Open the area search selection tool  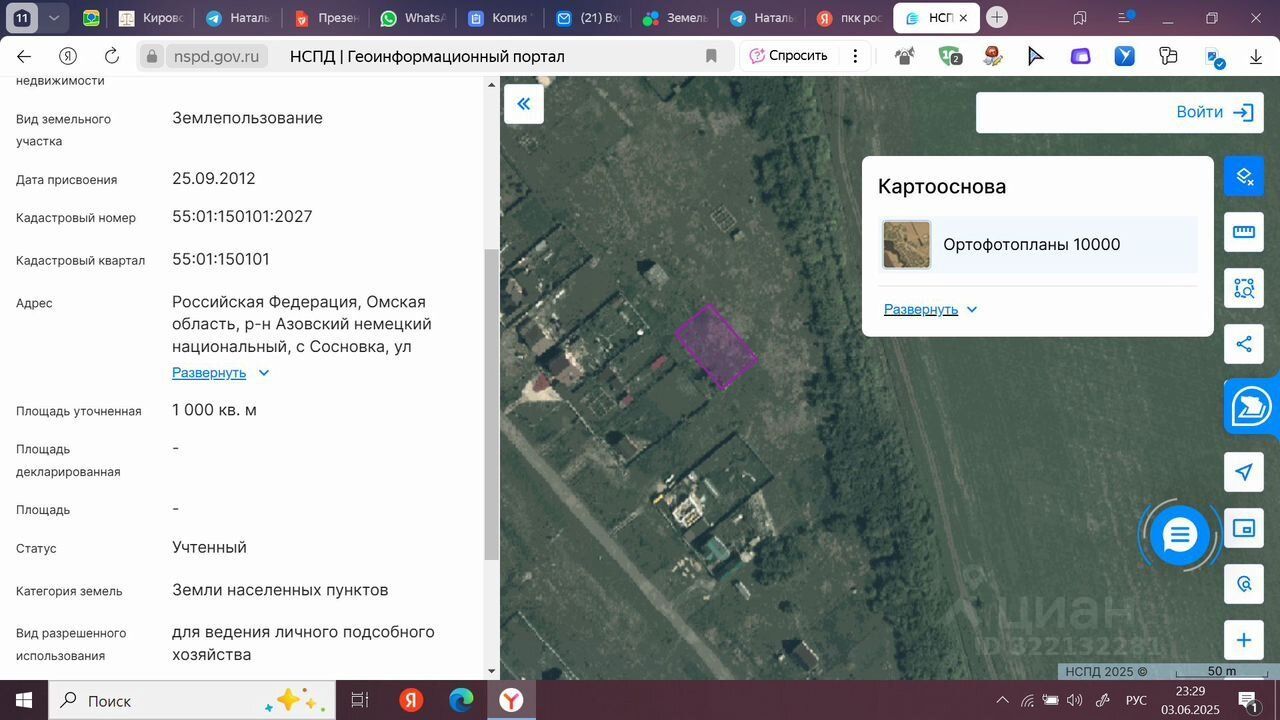[1244, 288]
